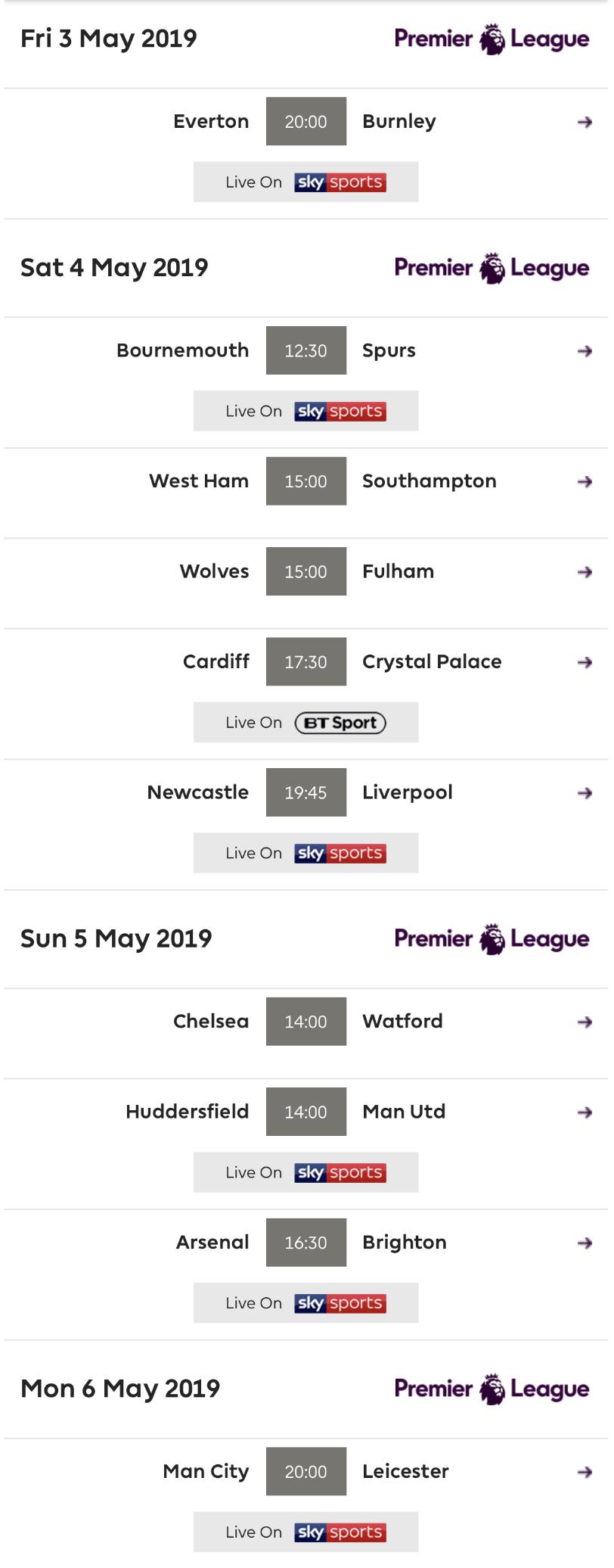This screenshot has height=1568, width=614.
Task: Click Live On banner under Arsenal match
Action: (x=305, y=1303)
